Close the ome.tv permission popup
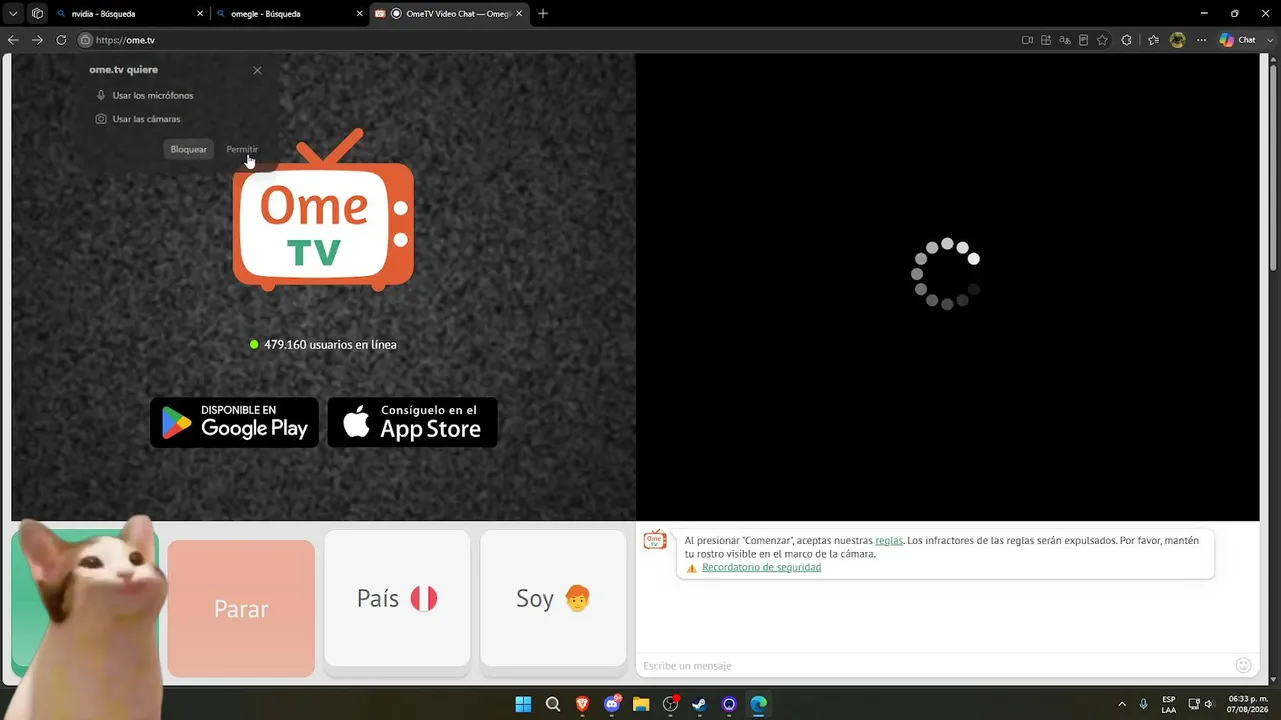The image size is (1281, 720). (257, 70)
